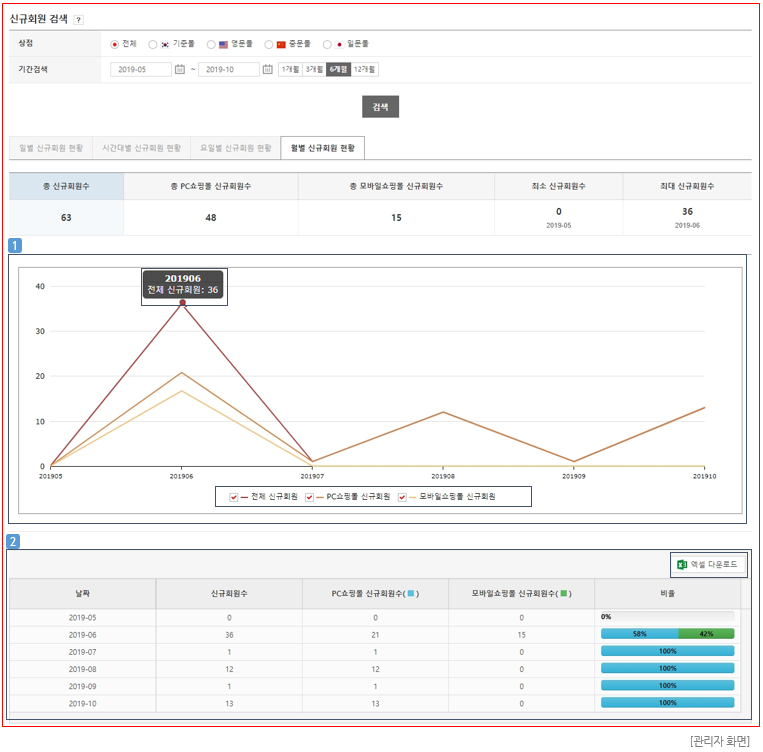Toggle the 전체 신규회원 legend checkbox

tap(233, 496)
